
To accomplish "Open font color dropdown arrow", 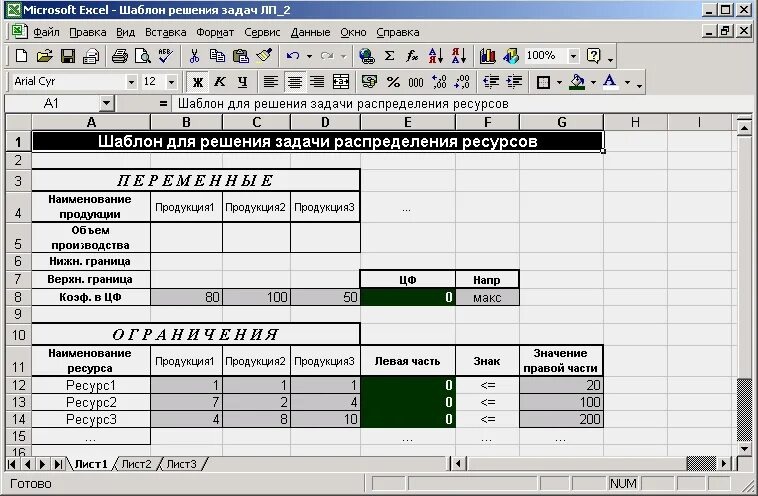I will (627, 82).
